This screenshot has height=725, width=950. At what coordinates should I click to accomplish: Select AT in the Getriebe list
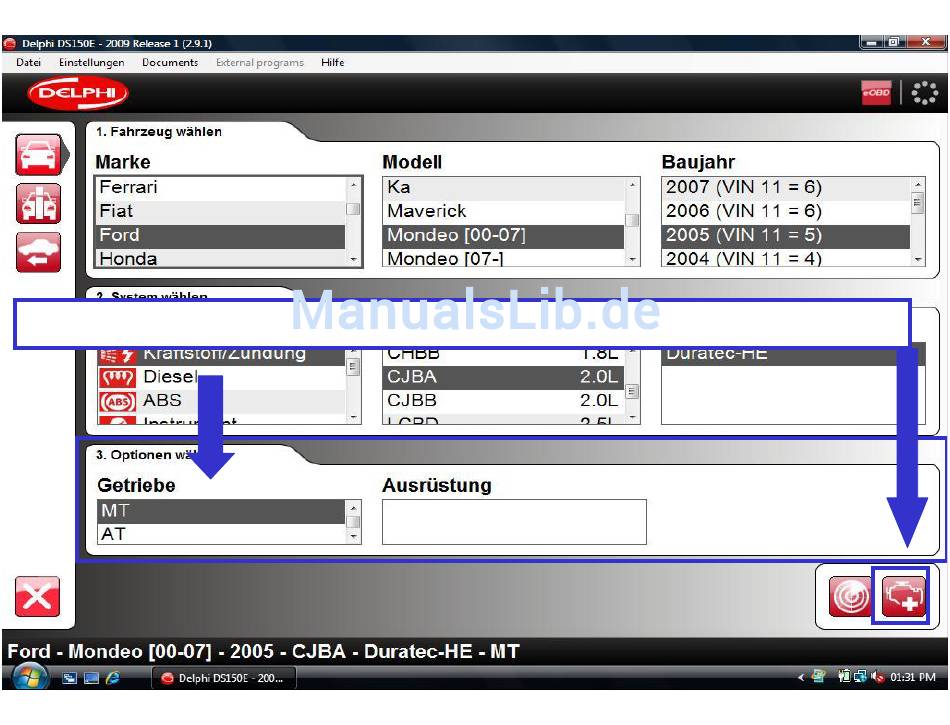(x=221, y=534)
